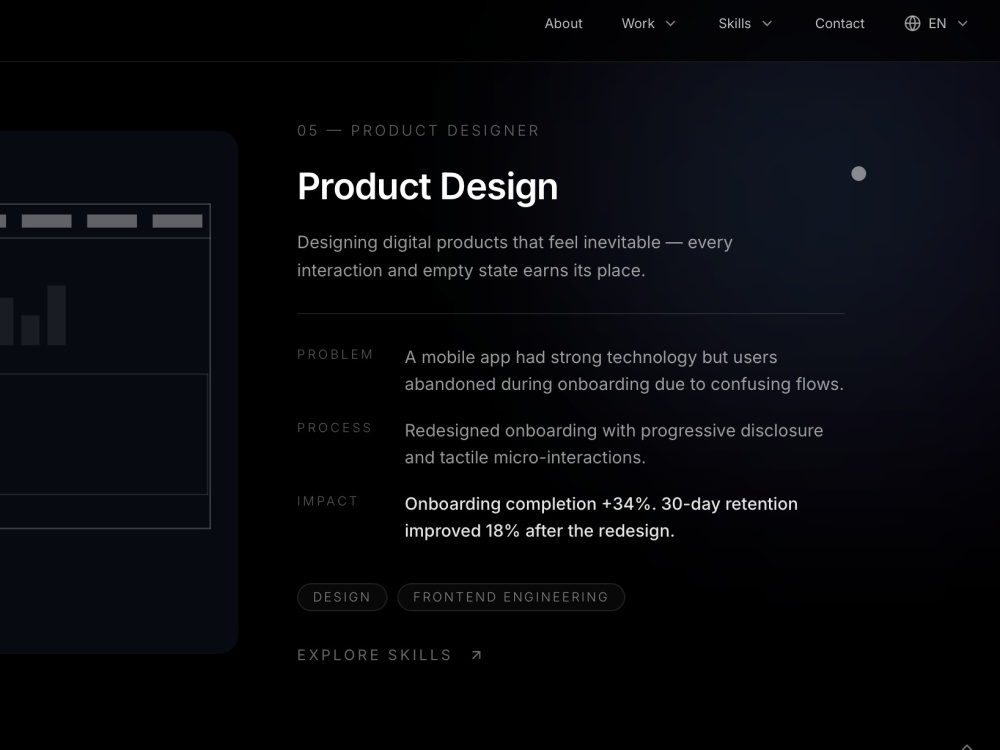Expand the Work dropdown chevron

click(x=670, y=24)
